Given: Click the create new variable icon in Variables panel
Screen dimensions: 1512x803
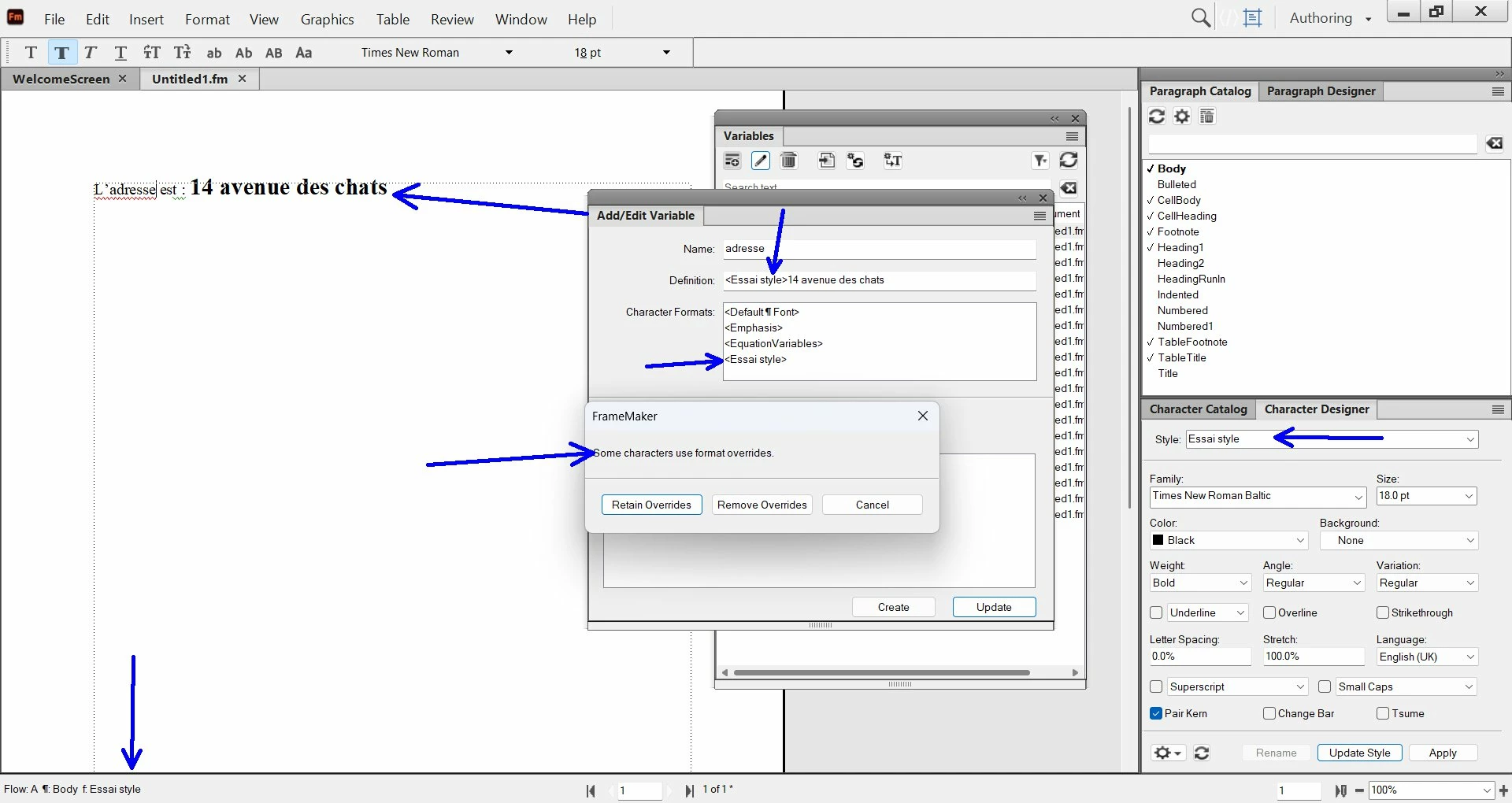Looking at the screenshot, I should pos(732,161).
